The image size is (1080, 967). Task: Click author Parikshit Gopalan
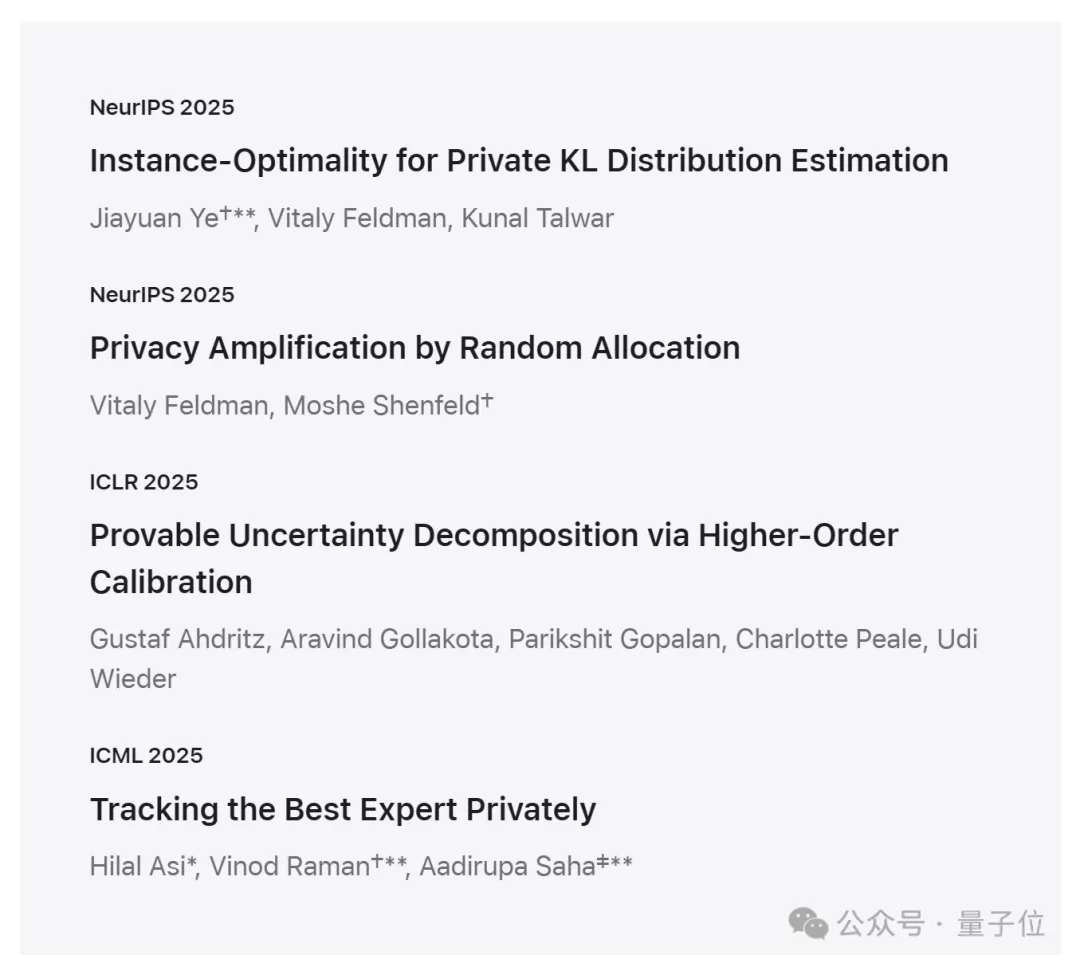tap(614, 640)
